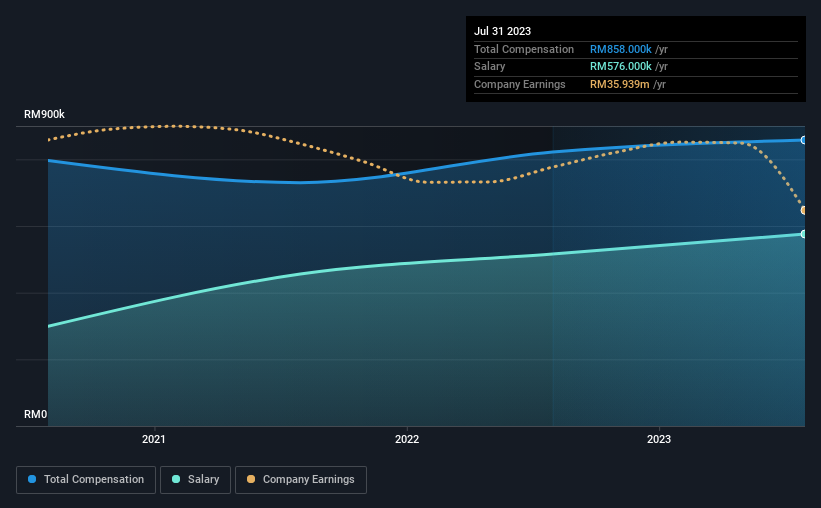Image resolution: width=821 pixels, height=508 pixels.
Task: Select the Total Compensation end data point
Action: pyautogui.click(x=803, y=140)
